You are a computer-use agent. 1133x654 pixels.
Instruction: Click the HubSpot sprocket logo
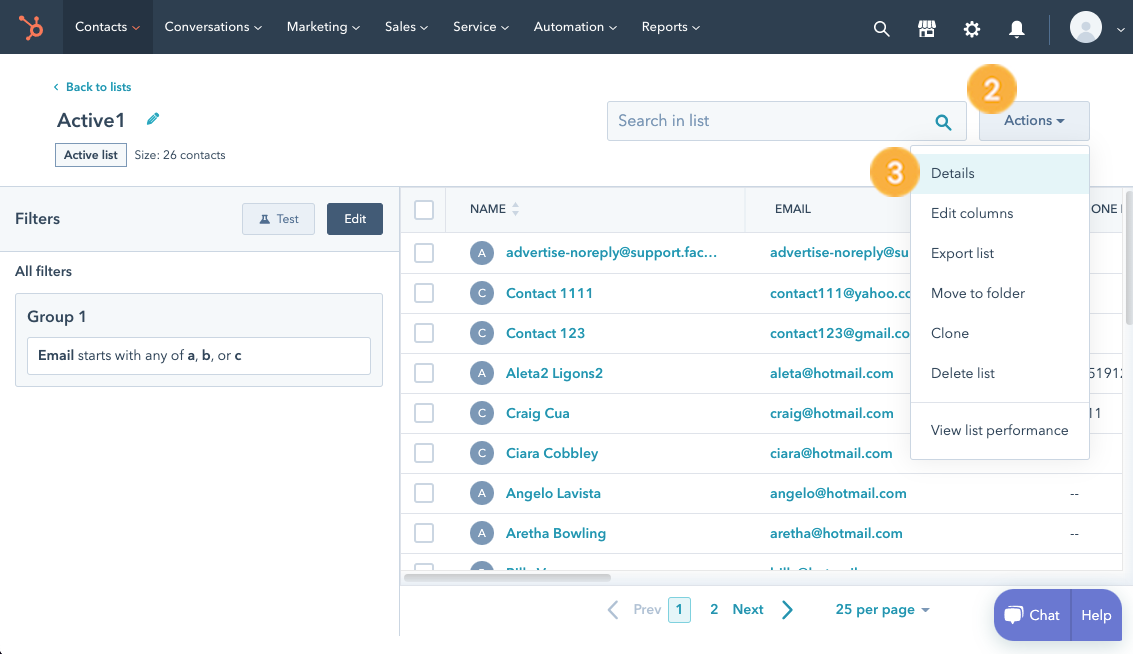click(31, 27)
